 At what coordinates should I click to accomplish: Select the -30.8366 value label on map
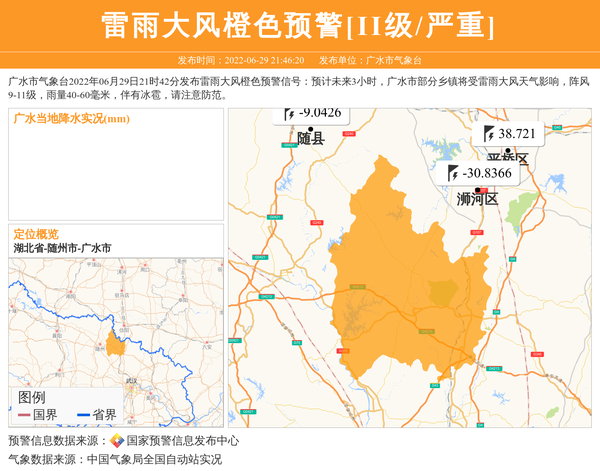(x=488, y=174)
